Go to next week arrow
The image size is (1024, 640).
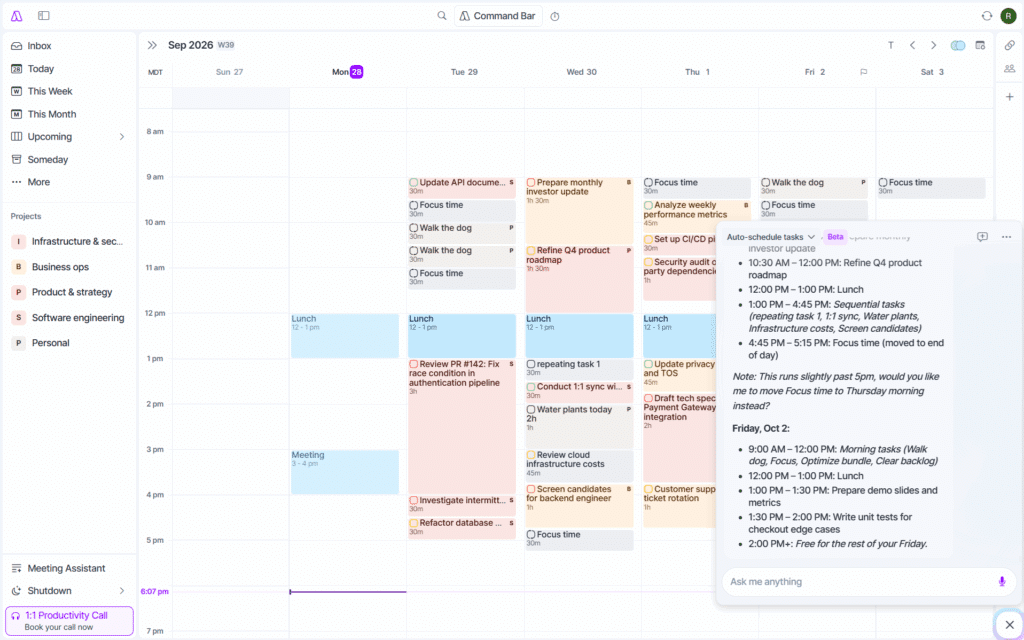pyautogui.click(x=934, y=45)
